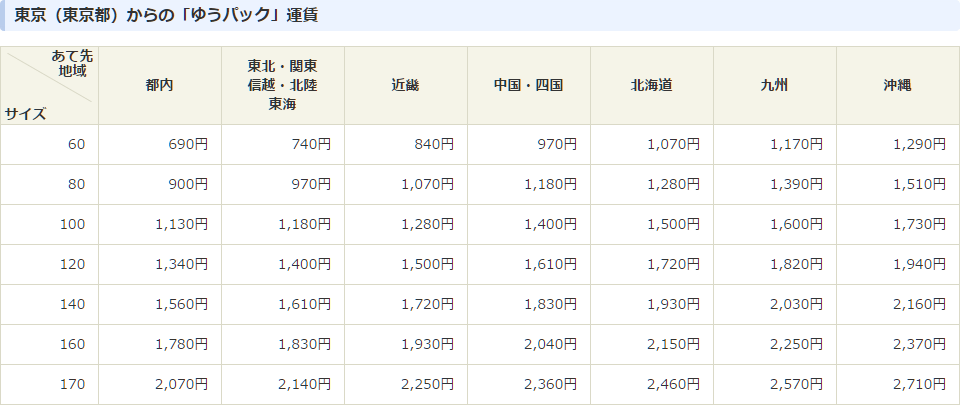Click the 中国・四国 column header
The image size is (960, 405).
[528, 86]
